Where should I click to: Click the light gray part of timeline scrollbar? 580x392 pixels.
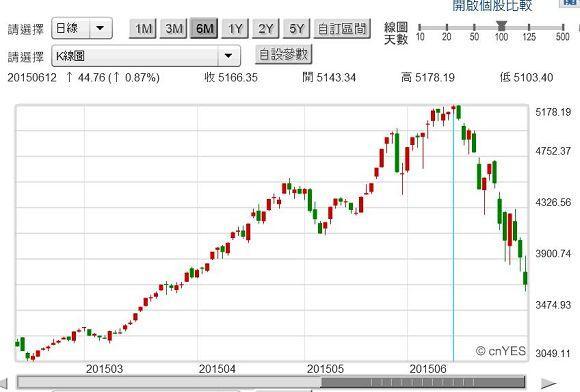coord(169,382)
